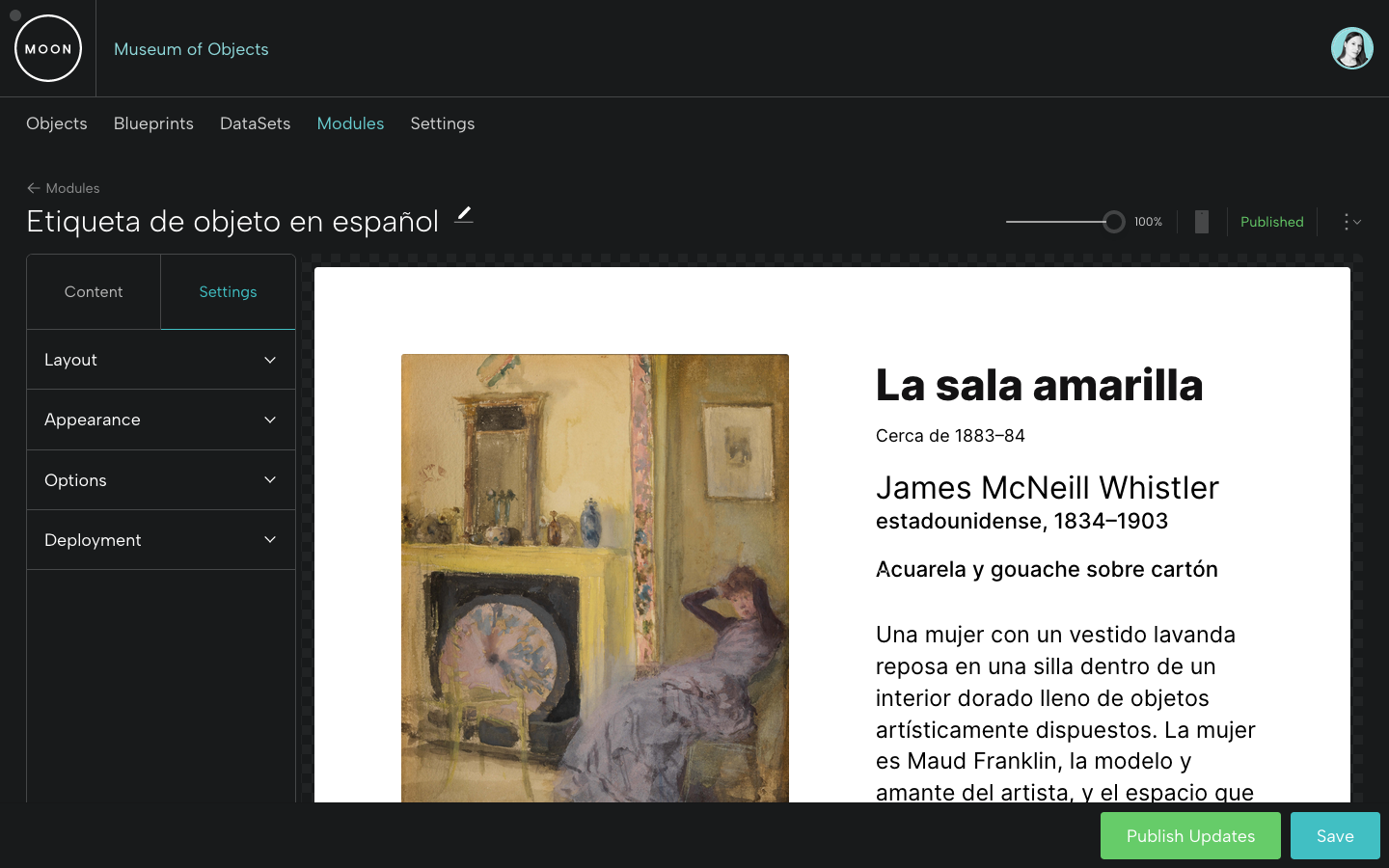Click the estadounidense, 1834–1903 text
Viewport: 1389px width, 868px height.
[1021, 521]
